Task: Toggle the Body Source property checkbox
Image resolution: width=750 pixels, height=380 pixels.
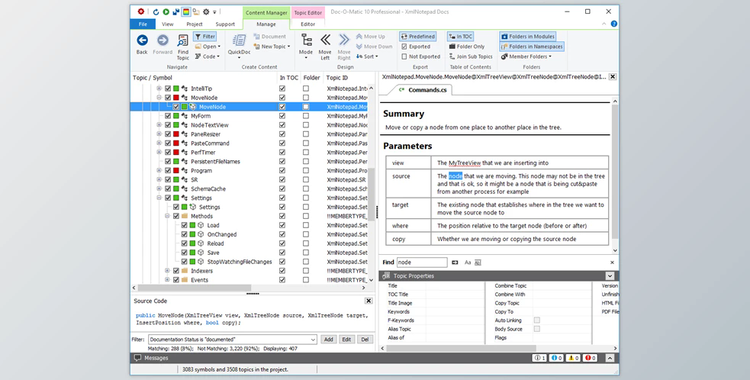Action: [x=537, y=329]
